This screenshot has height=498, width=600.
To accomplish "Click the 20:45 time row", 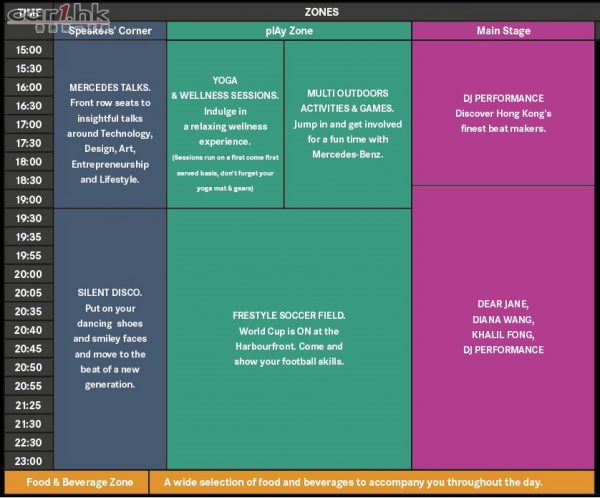I will (x=29, y=349).
